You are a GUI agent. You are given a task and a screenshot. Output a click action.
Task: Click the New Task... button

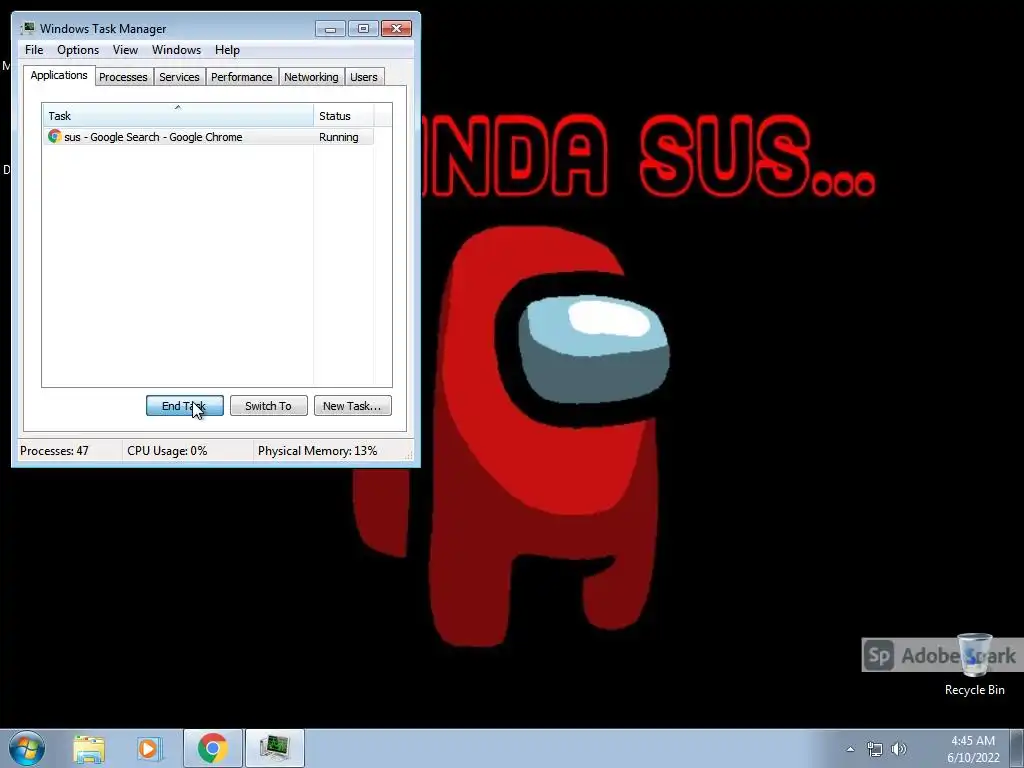pyautogui.click(x=353, y=406)
